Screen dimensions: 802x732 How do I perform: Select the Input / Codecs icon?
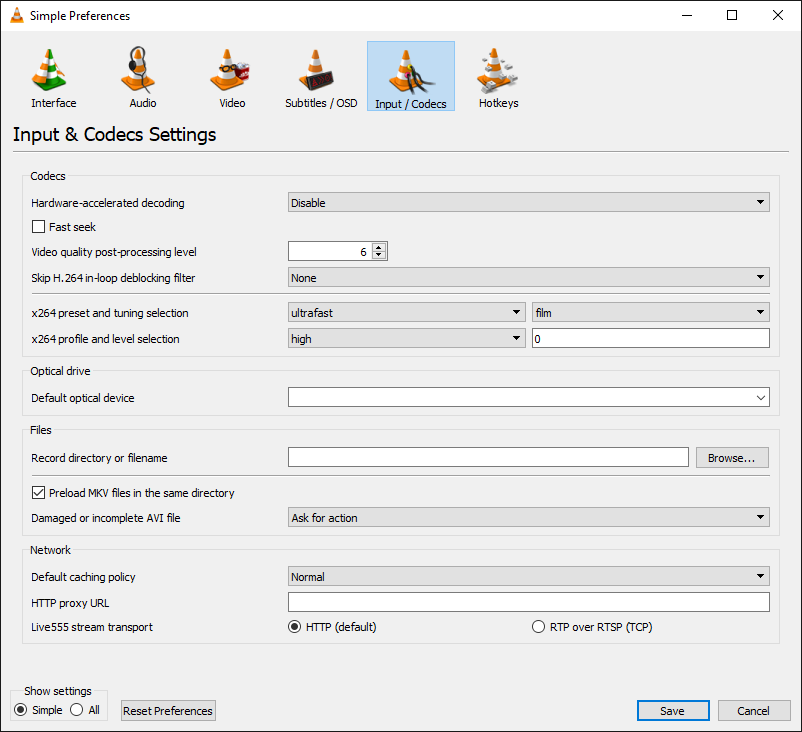click(x=410, y=76)
